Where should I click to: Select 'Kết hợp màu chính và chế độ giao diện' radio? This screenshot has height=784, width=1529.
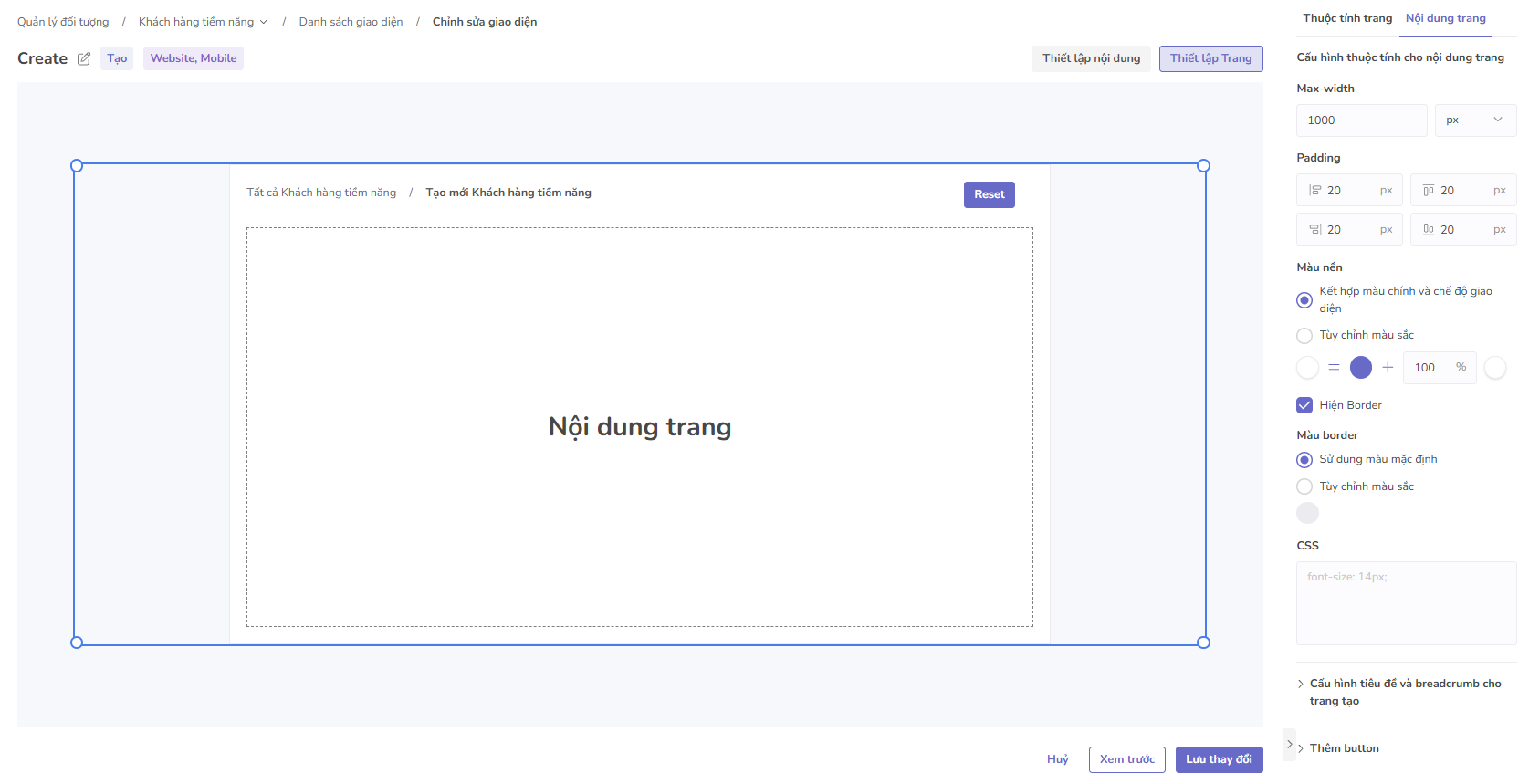click(1304, 300)
